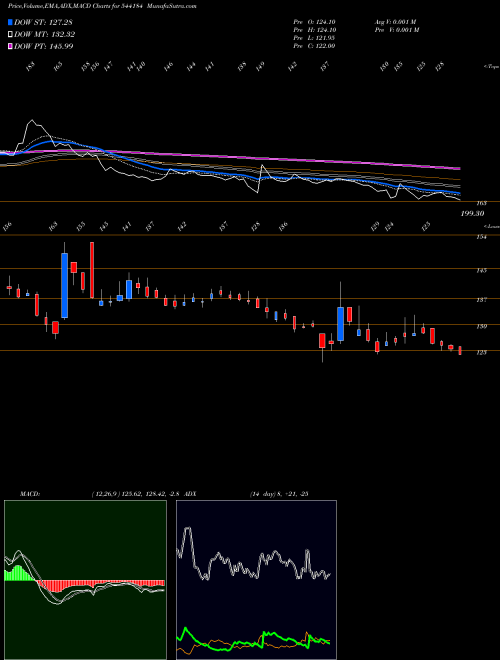
Task: Click the MunafaSutra.com text in the title
Action: (173, 6)
